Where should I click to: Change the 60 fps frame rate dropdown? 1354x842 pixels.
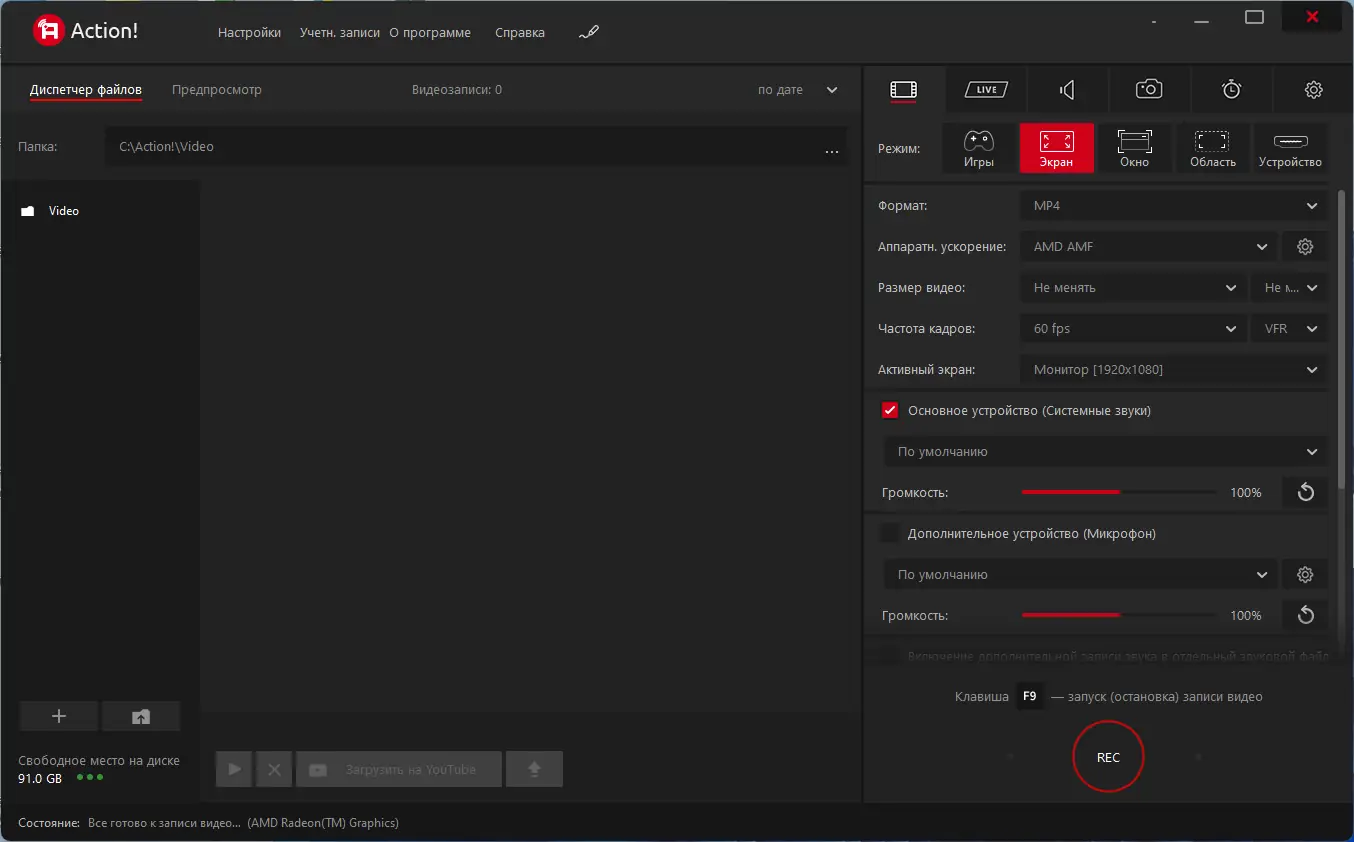click(x=1134, y=329)
